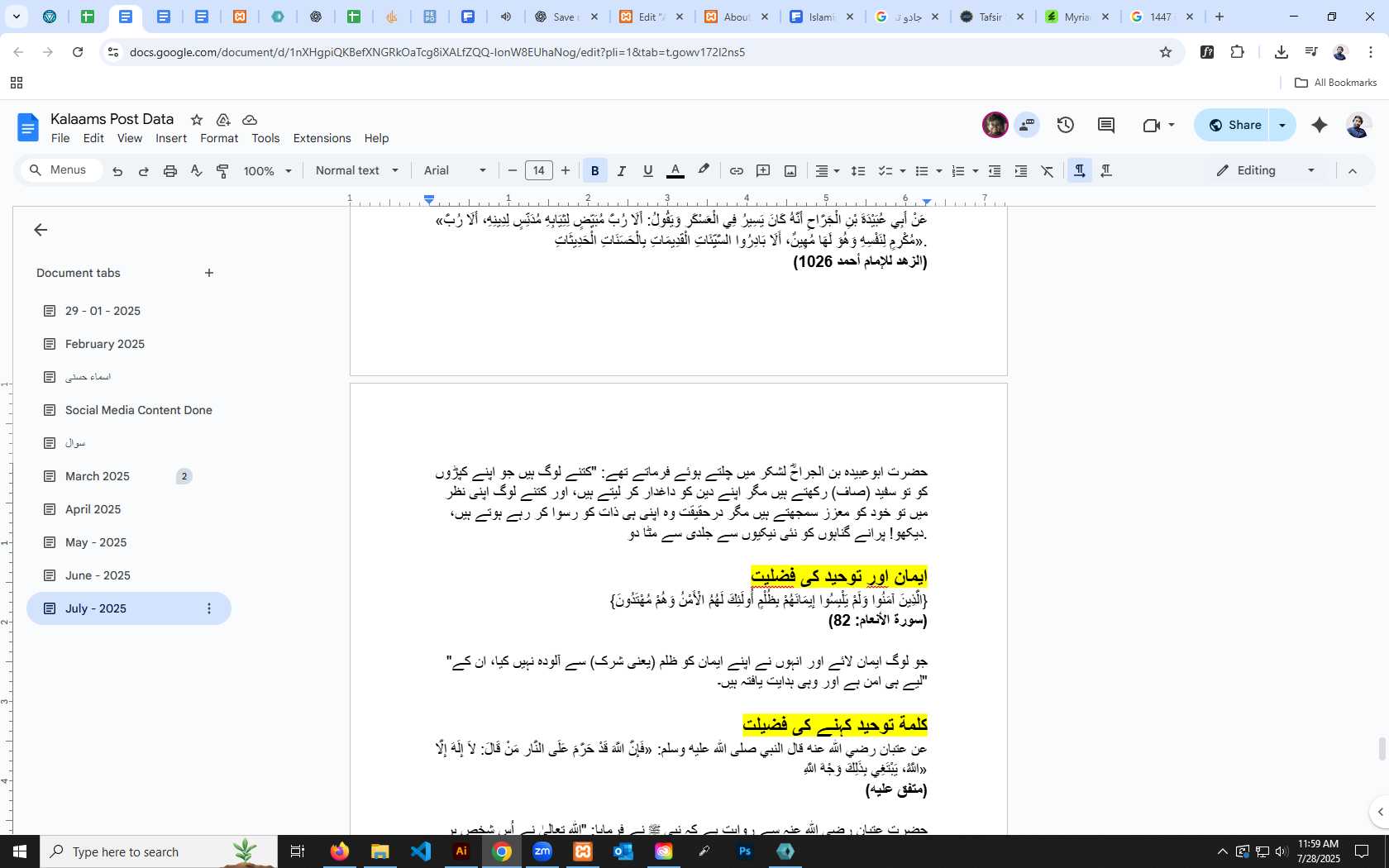This screenshot has width=1389, height=868.
Task: Show all comments icon
Action: pos(1106,125)
